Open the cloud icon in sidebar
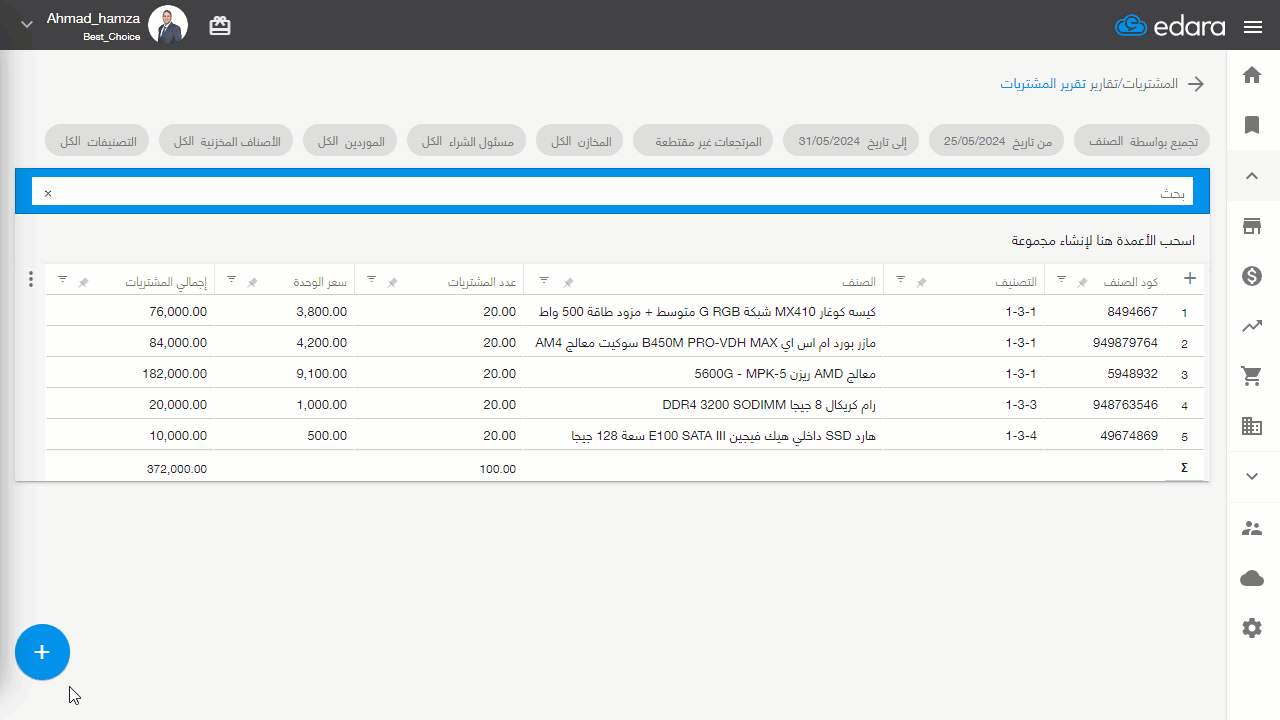The image size is (1280, 720). [1252, 578]
